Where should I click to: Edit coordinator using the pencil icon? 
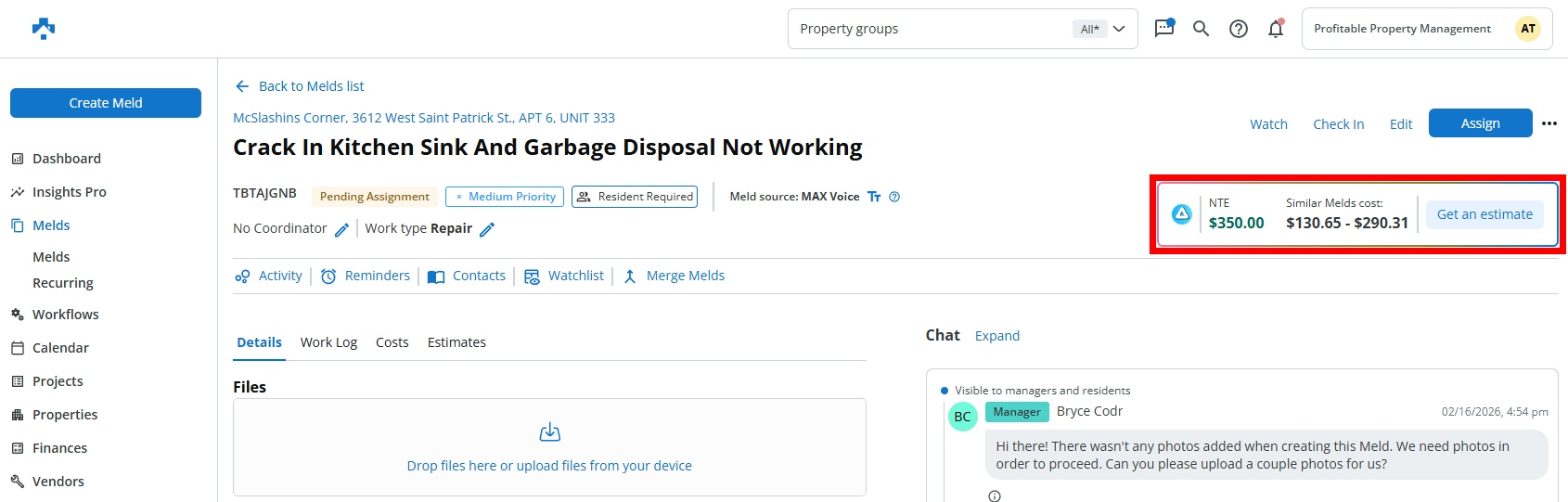click(341, 229)
